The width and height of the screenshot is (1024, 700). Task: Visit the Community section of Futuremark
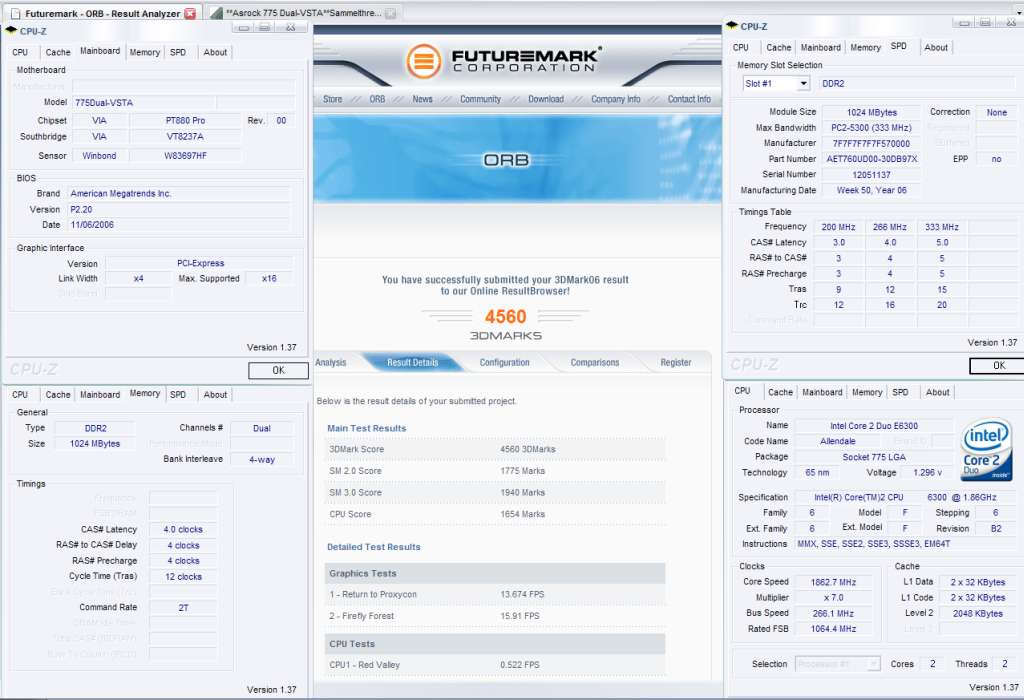[480, 99]
